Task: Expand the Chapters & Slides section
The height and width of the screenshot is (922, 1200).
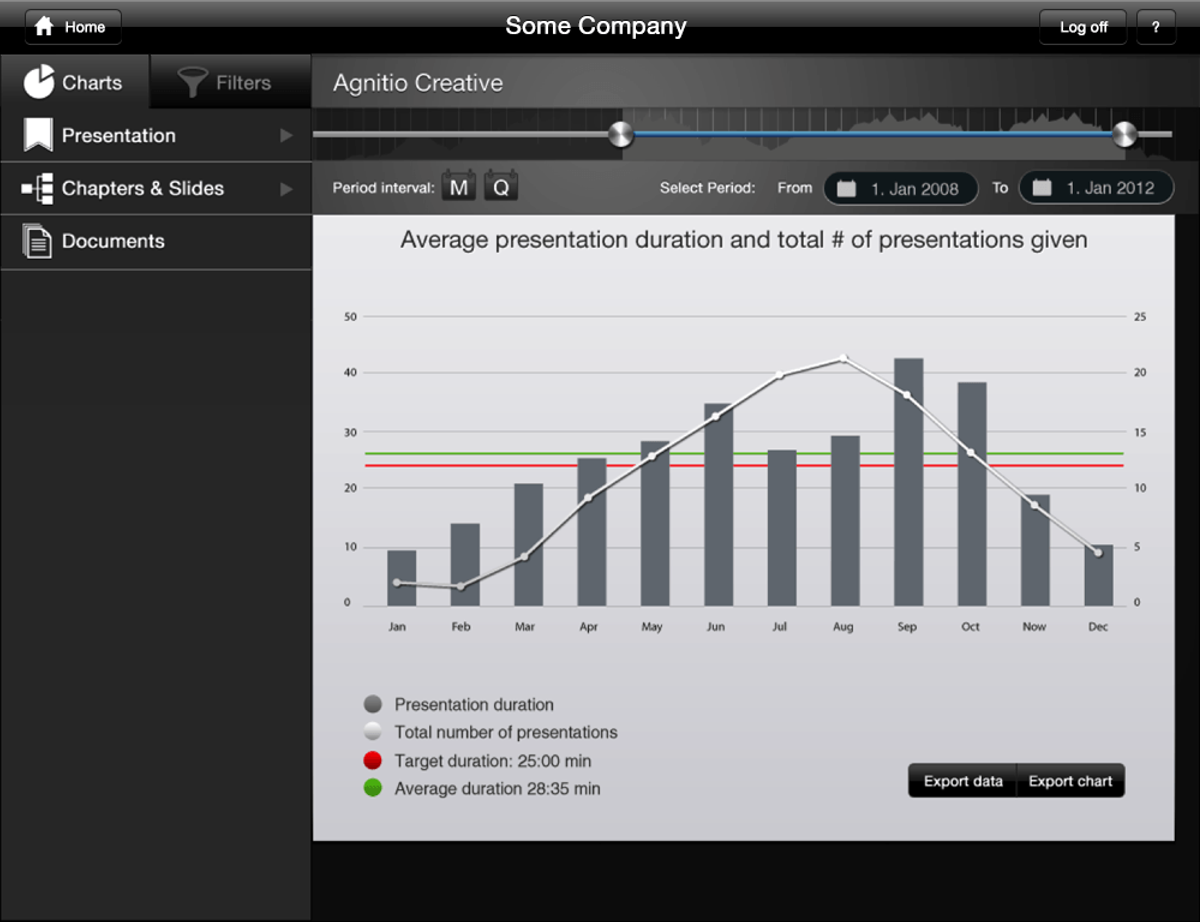Action: pyautogui.click(x=288, y=188)
